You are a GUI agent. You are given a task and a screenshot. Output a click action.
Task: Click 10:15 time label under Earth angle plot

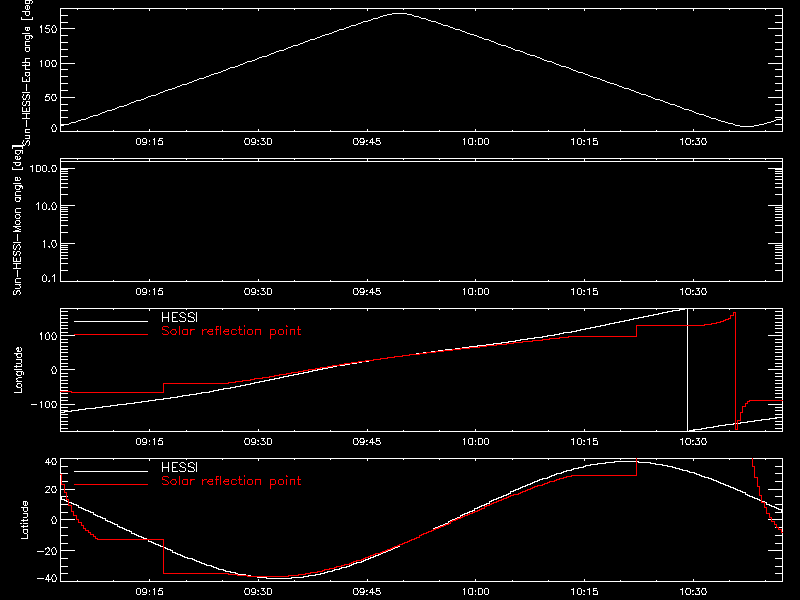coord(584,142)
